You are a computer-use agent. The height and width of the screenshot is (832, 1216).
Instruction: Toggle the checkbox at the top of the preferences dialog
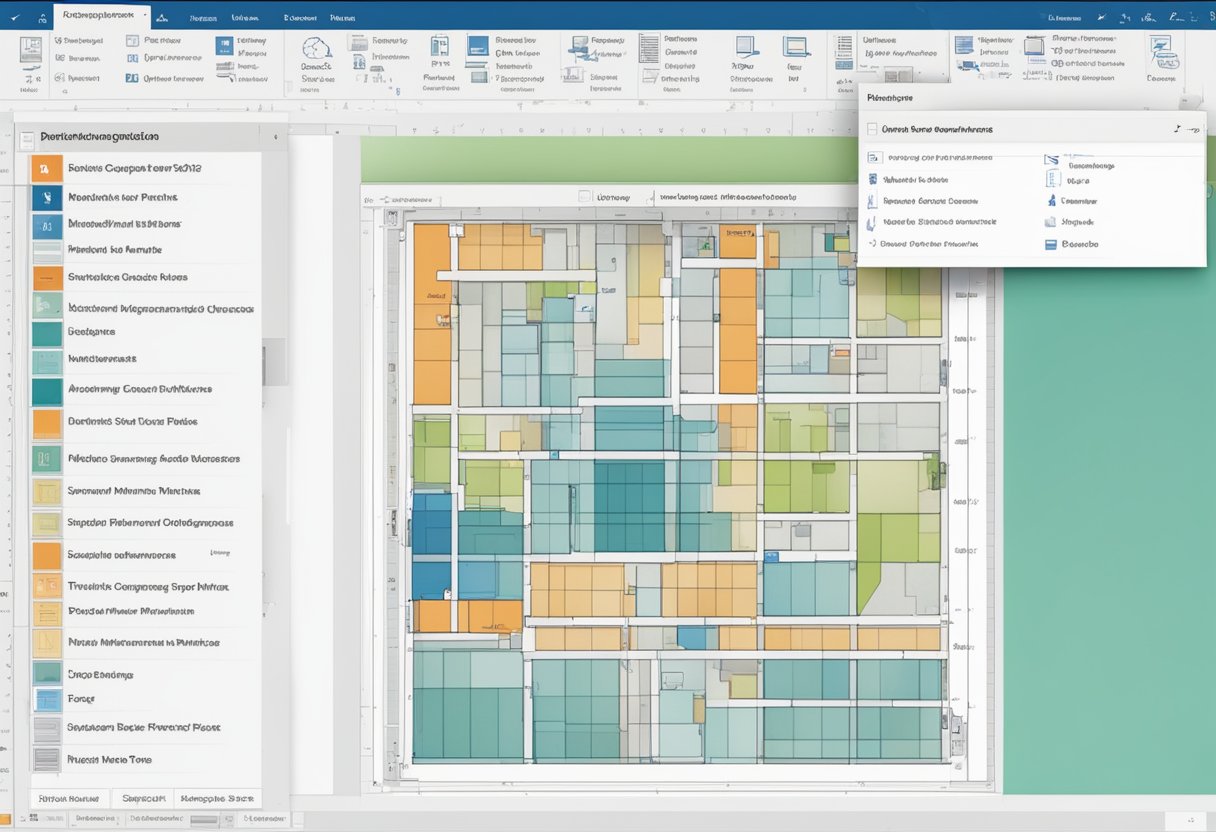tap(873, 128)
